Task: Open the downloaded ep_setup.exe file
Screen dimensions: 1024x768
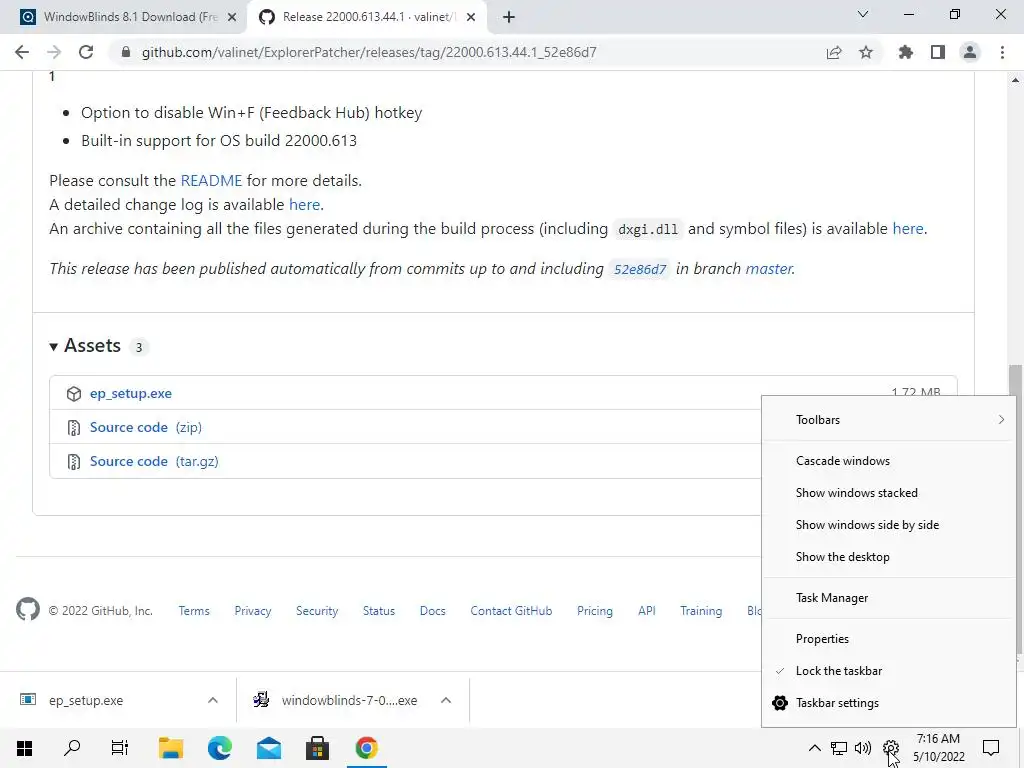Action: (86, 701)
